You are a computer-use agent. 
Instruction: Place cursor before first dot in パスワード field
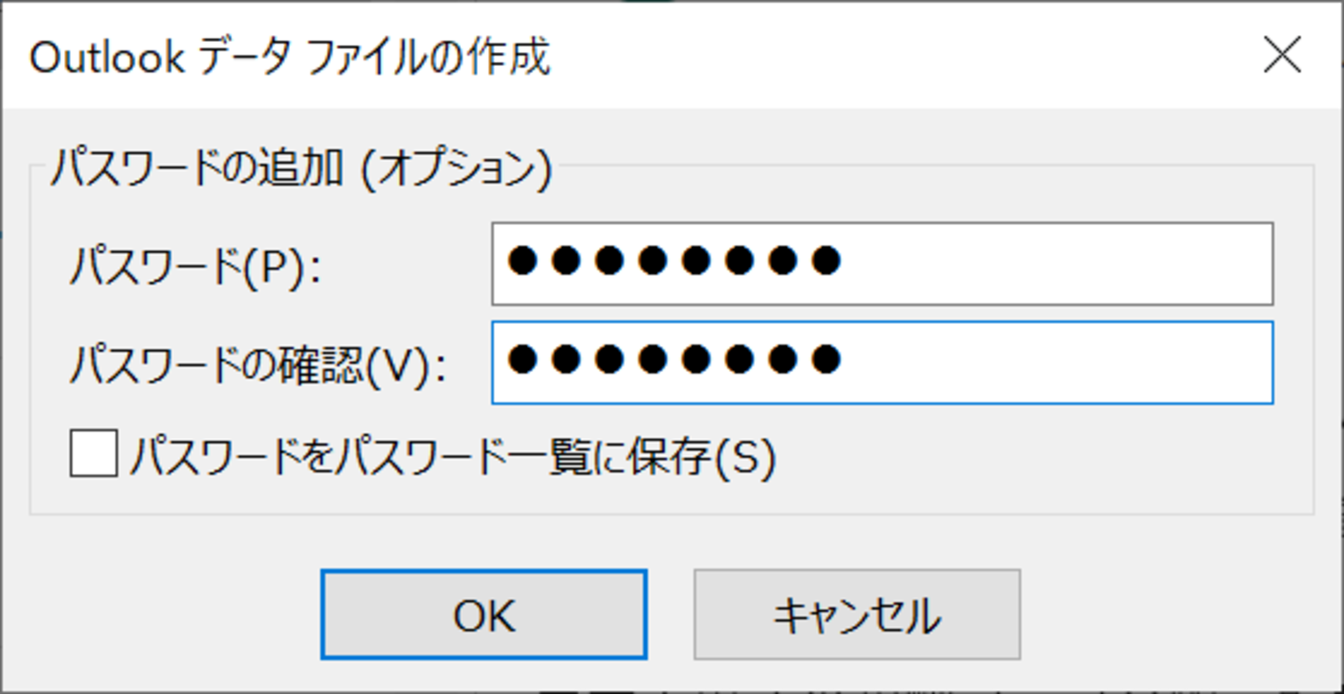click(x=504, y=262)
